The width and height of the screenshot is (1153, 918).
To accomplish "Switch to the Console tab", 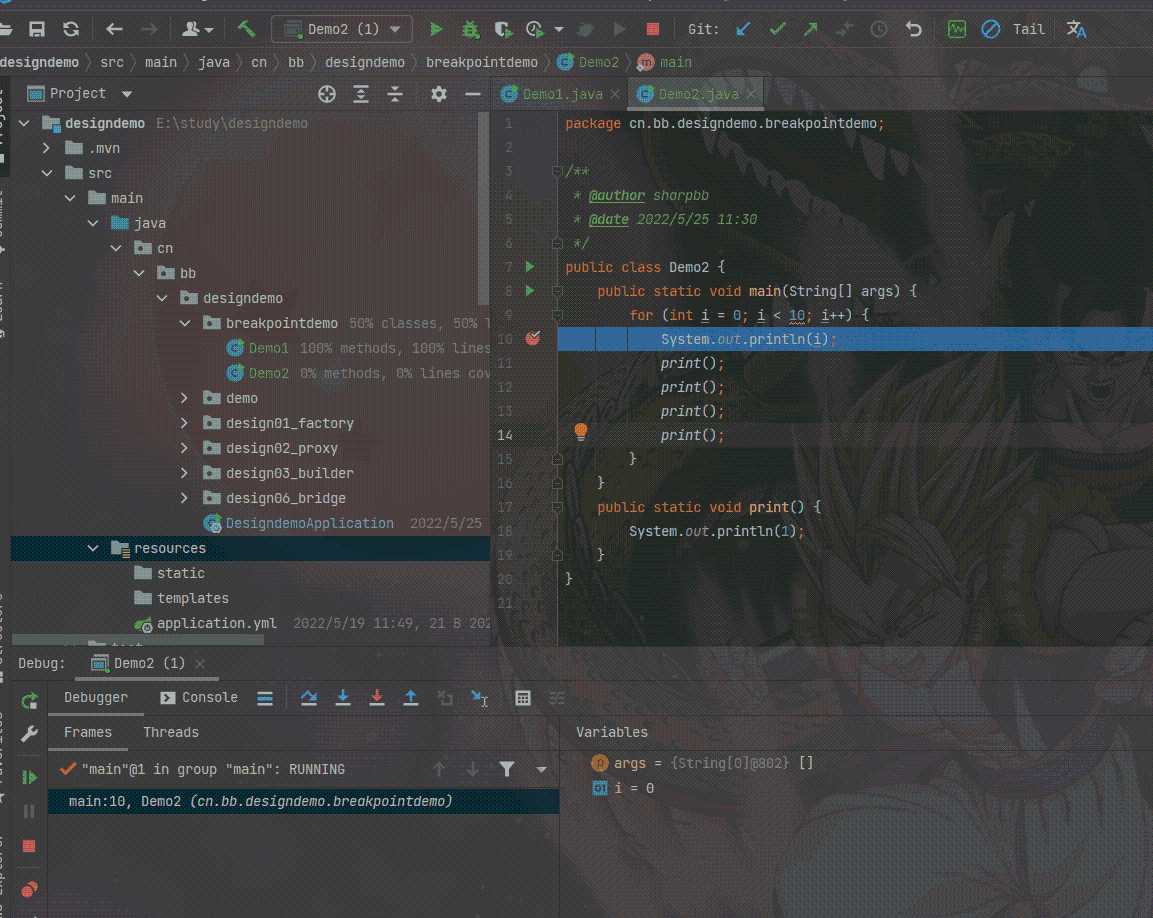I will (199, 697).
